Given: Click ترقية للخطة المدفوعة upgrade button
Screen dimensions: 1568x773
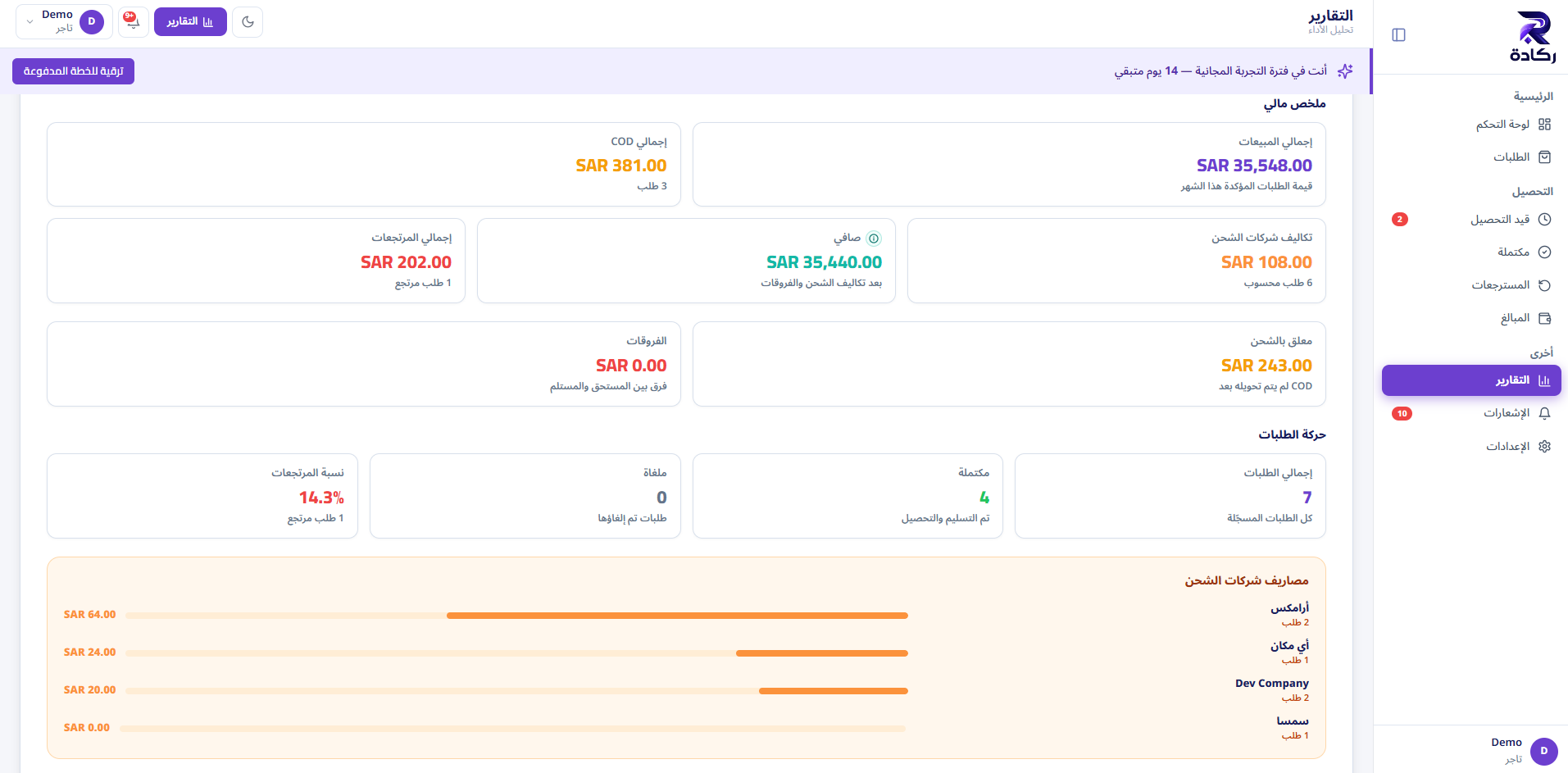Looking at the screenshot, I should pos(73,71).
